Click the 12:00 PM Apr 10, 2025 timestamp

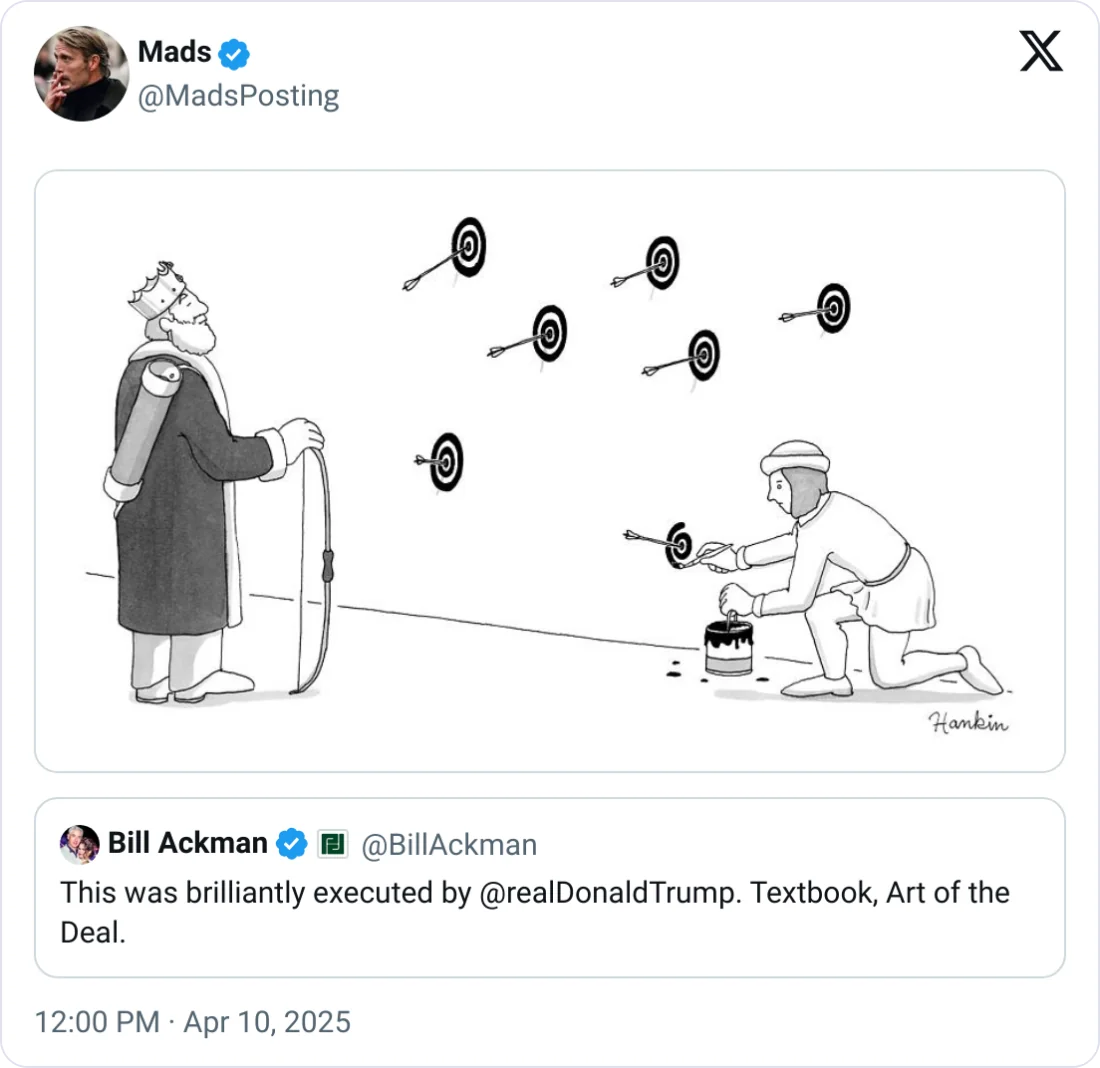[193, 1022]
